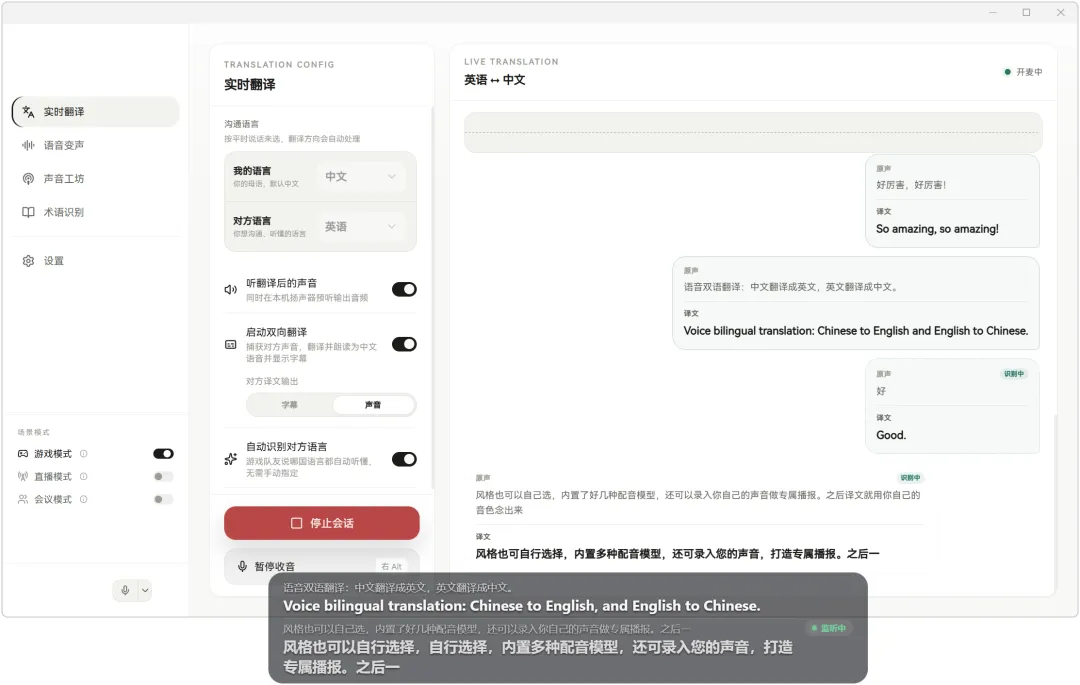This screenshot has height=685, width=1080.
Task: Click the 英语 ↔ 中文 header title
Action: (x=495, y=80)
